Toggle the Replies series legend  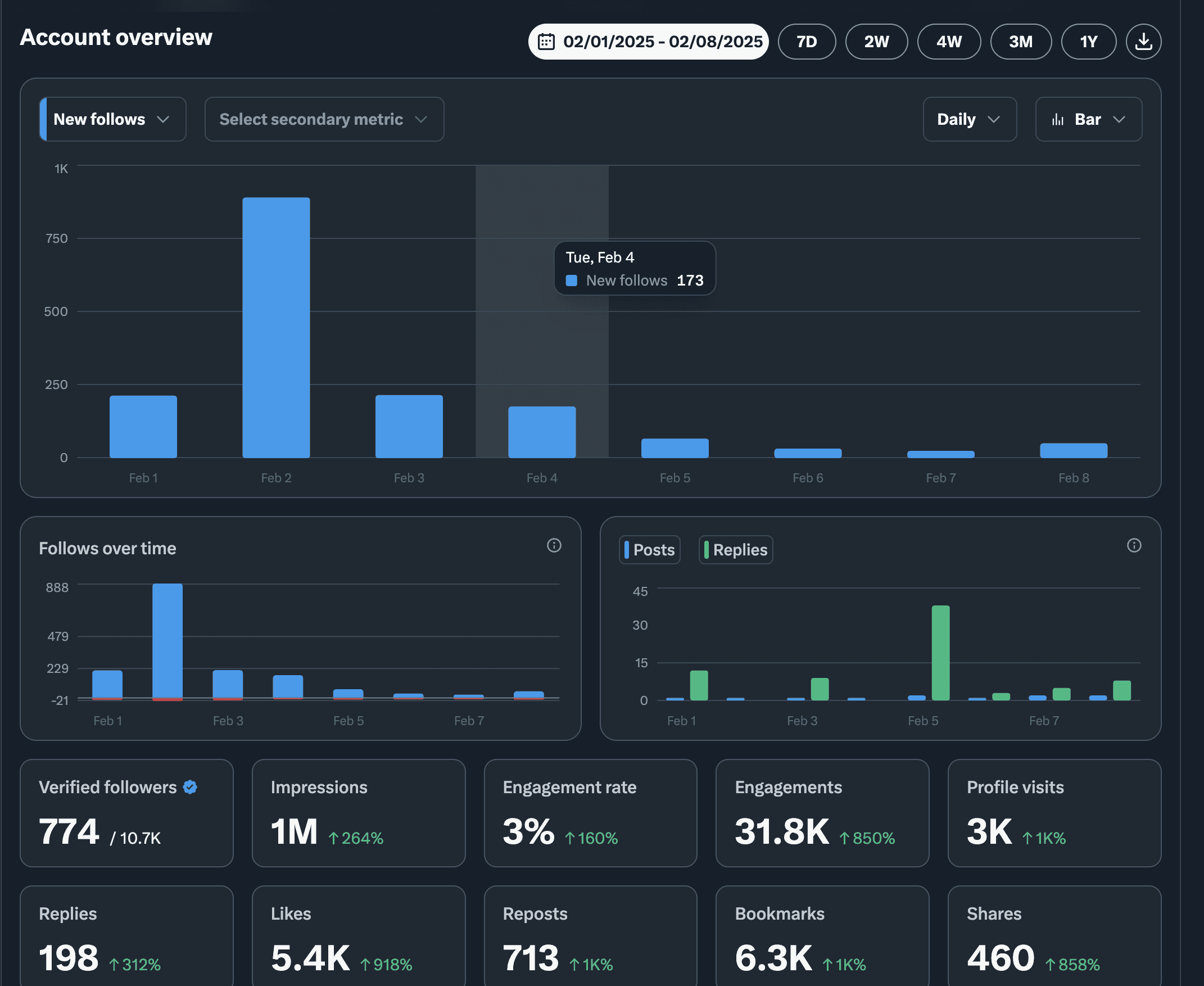pyautogui.click(x=735, y=550)
